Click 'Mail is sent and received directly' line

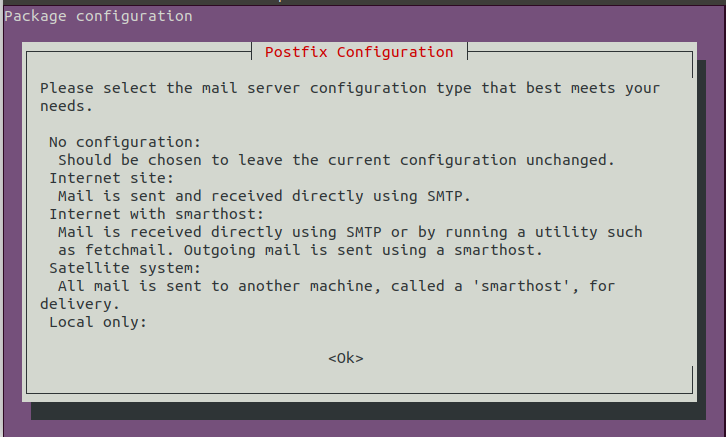click(x=264, y=196)
